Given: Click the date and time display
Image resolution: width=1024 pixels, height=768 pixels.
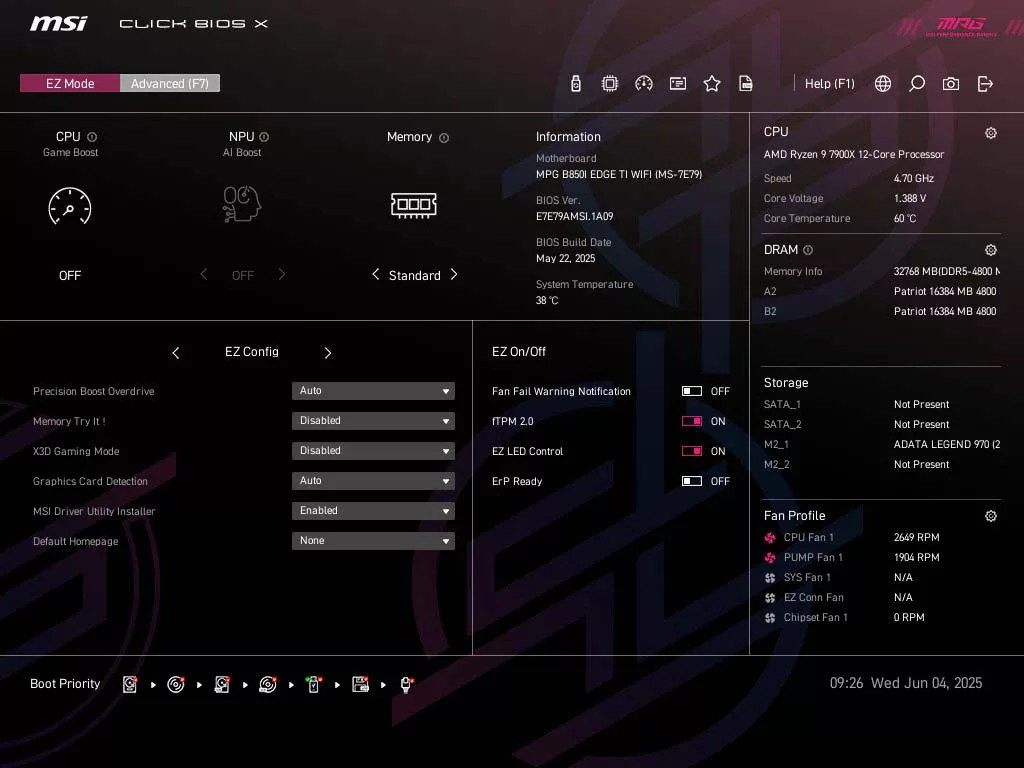Looking at the screenshot, I should point(906,683).
